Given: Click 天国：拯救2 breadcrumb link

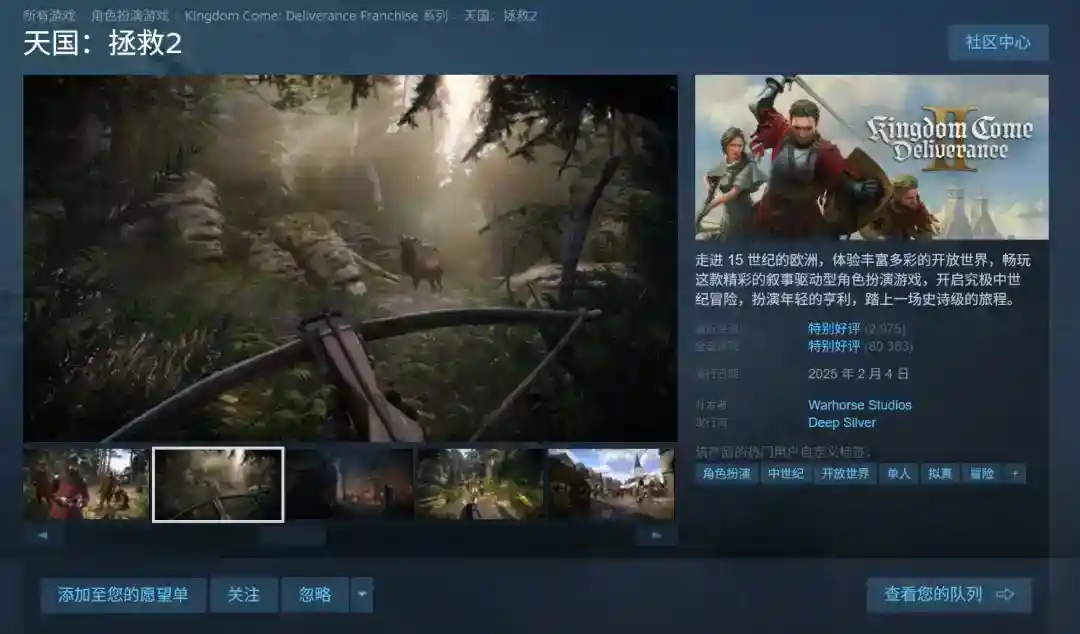Looking at the screenshot, I should [x=501, y=15].
